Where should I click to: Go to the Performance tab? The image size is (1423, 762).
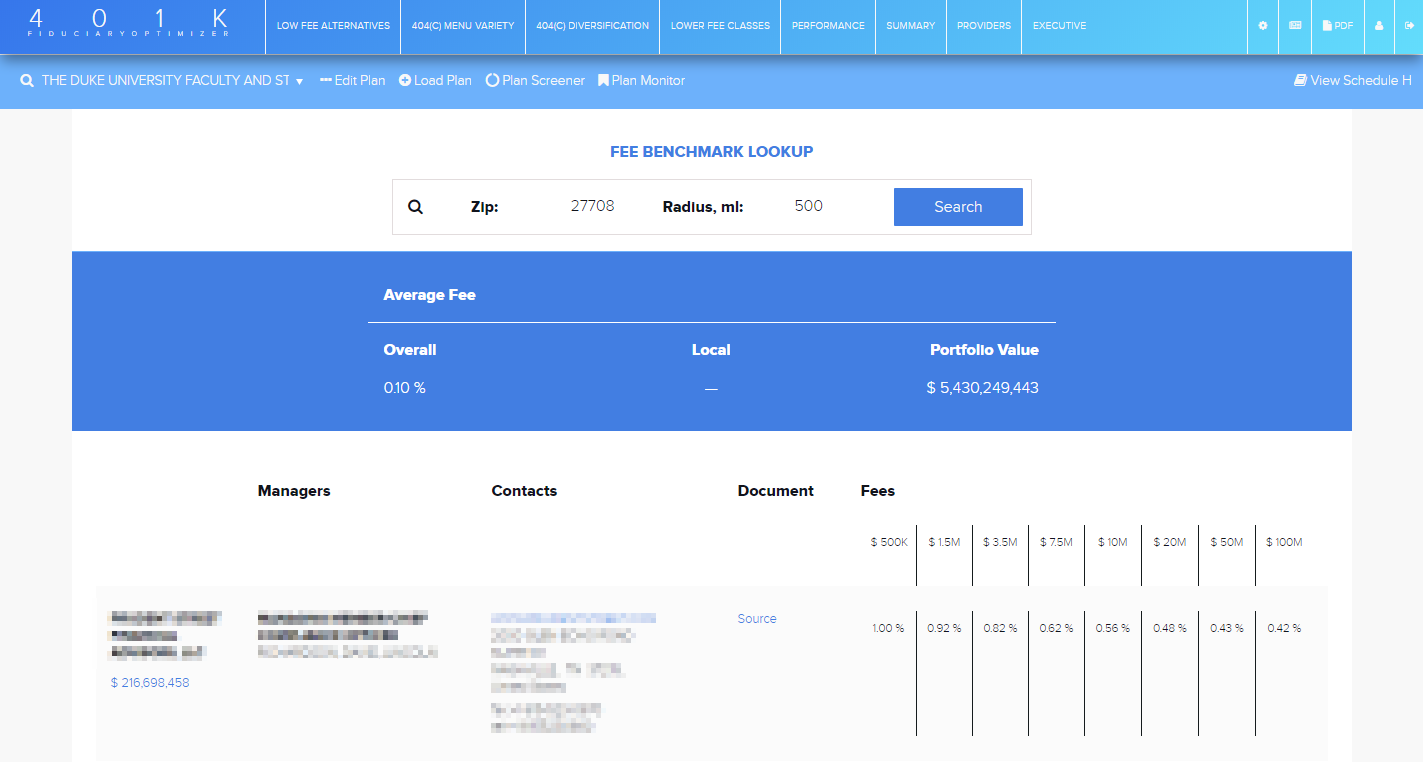[x=828, y=26]
